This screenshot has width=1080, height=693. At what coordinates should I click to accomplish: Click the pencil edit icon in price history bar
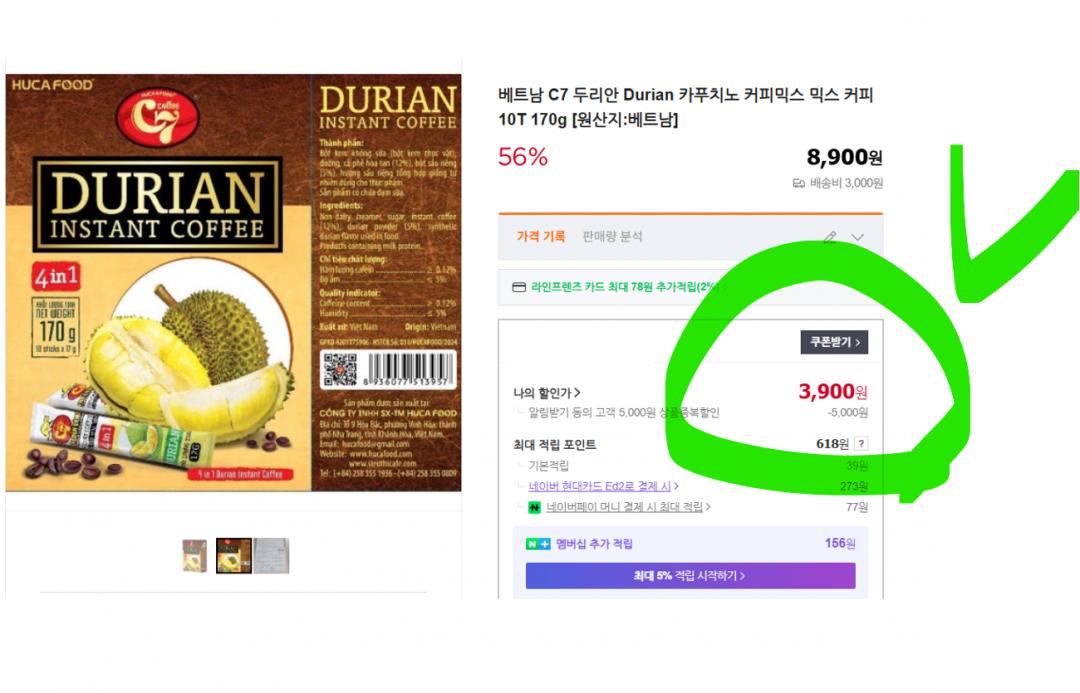click(830, 238)
